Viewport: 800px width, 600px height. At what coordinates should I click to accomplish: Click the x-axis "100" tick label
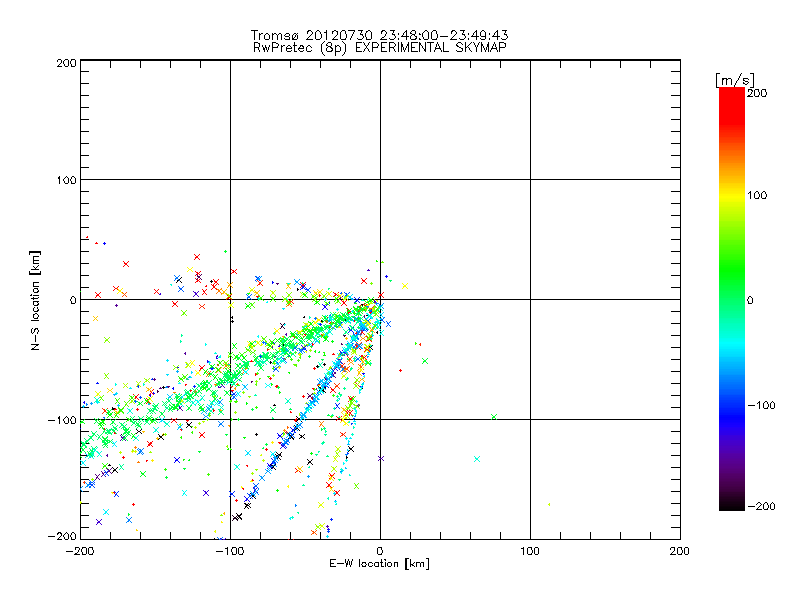[530, 552]
